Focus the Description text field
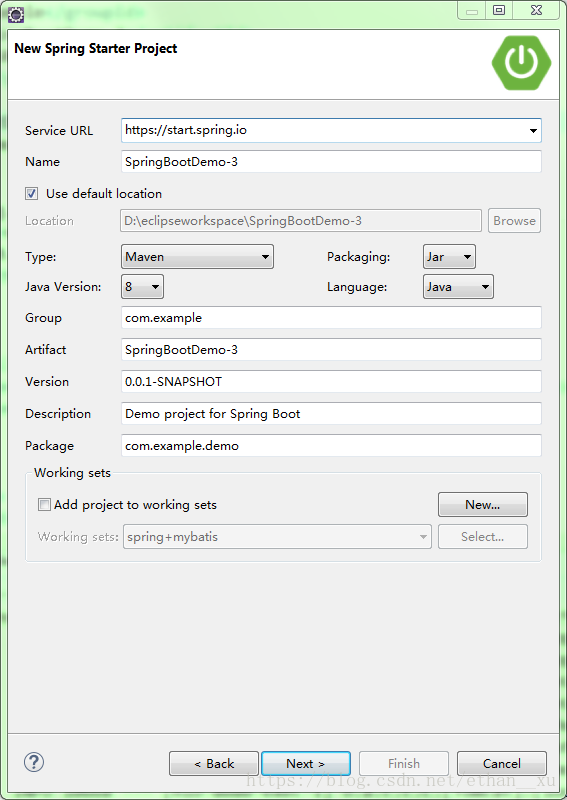This screenshot has width=567, height=800. [x=331, y=414]
